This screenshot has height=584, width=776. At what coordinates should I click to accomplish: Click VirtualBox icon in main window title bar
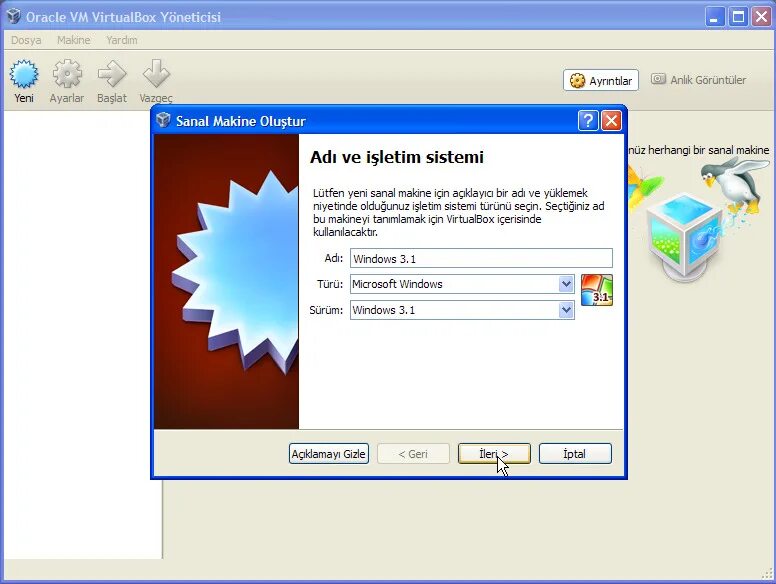click(13, 16)
